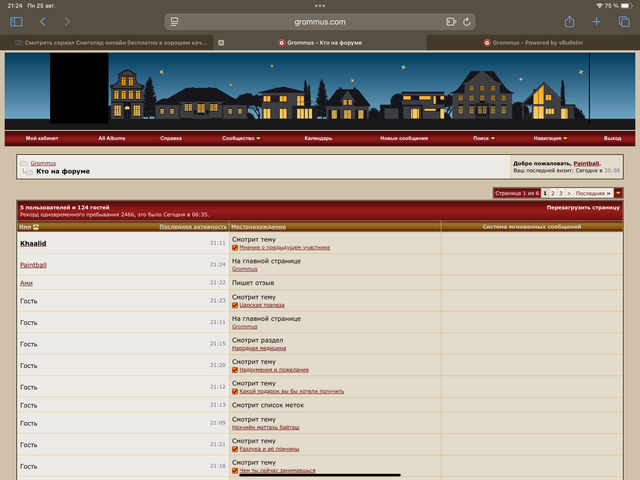Sort the list by Имя column
640x480 pixels.
(x=25, y=227)
